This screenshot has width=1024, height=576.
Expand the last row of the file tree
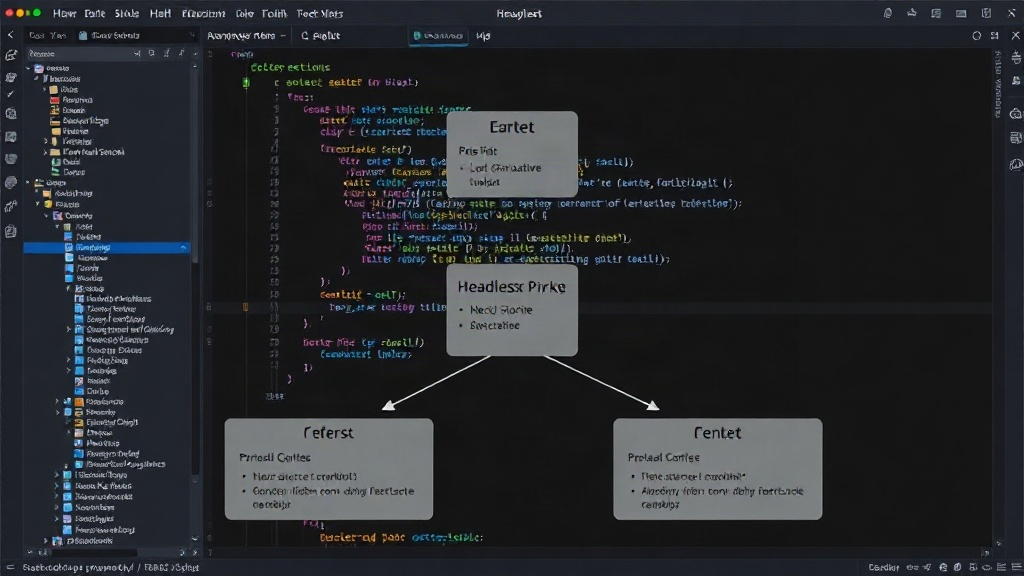pos(46,541)
